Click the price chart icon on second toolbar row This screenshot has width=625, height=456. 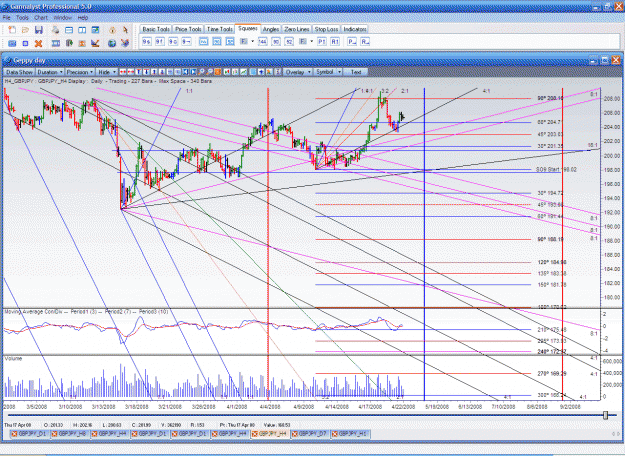coord(95,43)
